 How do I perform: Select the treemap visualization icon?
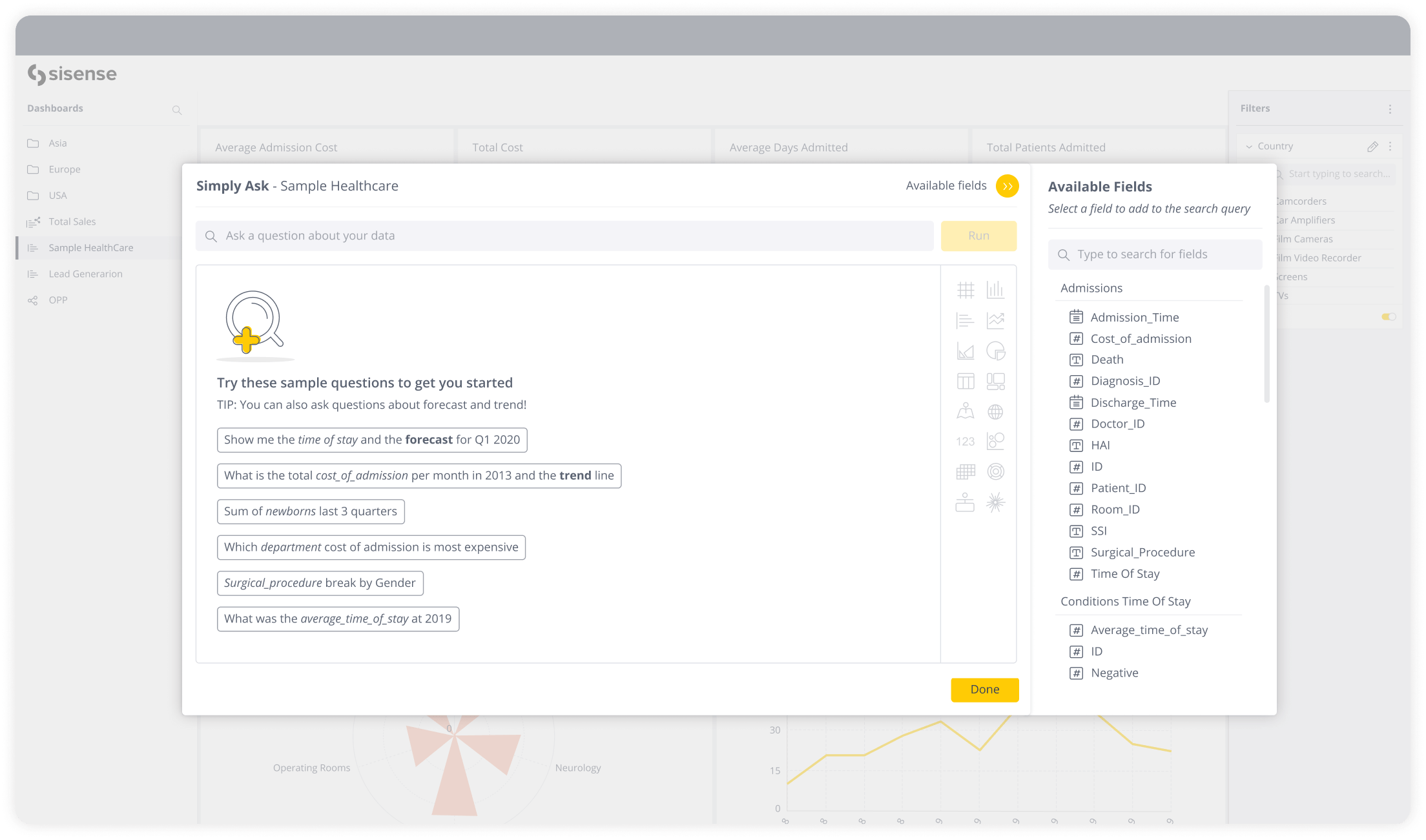click(995, 382)
